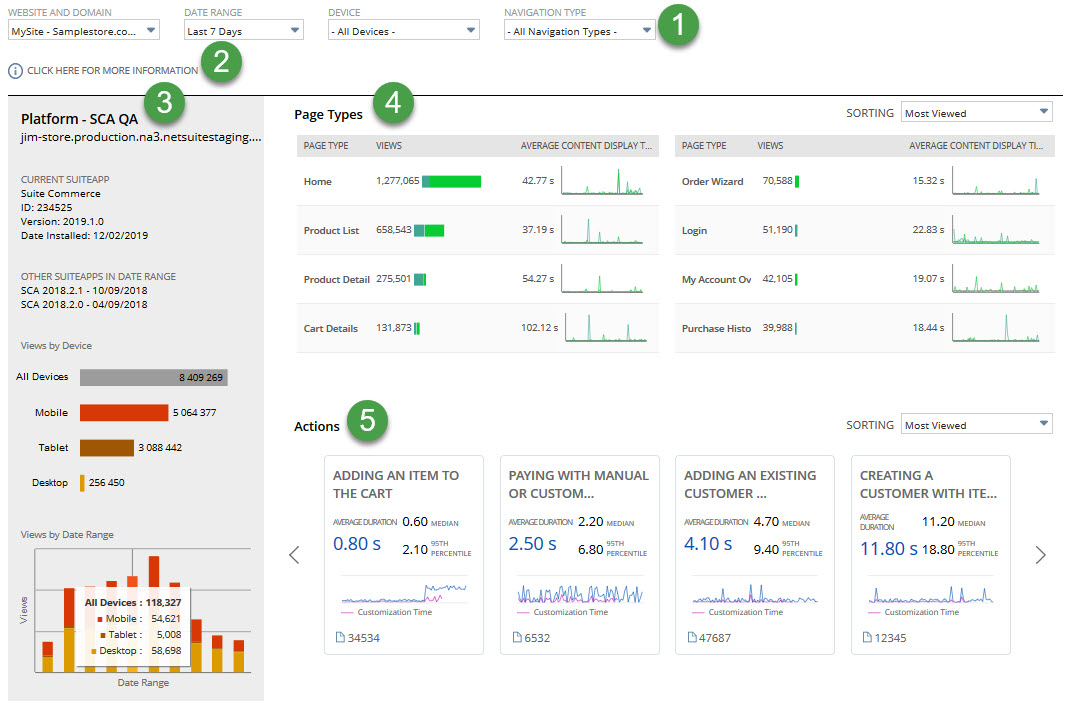Click 'Version: 2019.1.0' text
Image resolution: width=1070 pixels, height=712 pixels.
62,221
